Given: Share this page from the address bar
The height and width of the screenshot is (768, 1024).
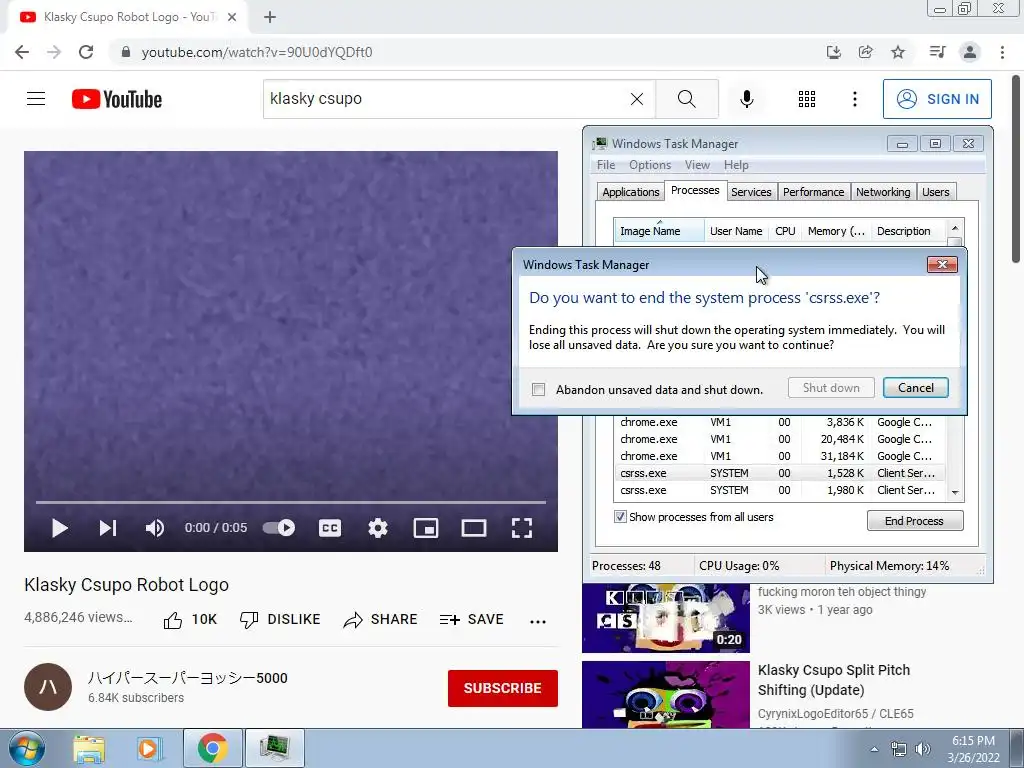Looking at the screenshot, I should [x=866, y=52].
